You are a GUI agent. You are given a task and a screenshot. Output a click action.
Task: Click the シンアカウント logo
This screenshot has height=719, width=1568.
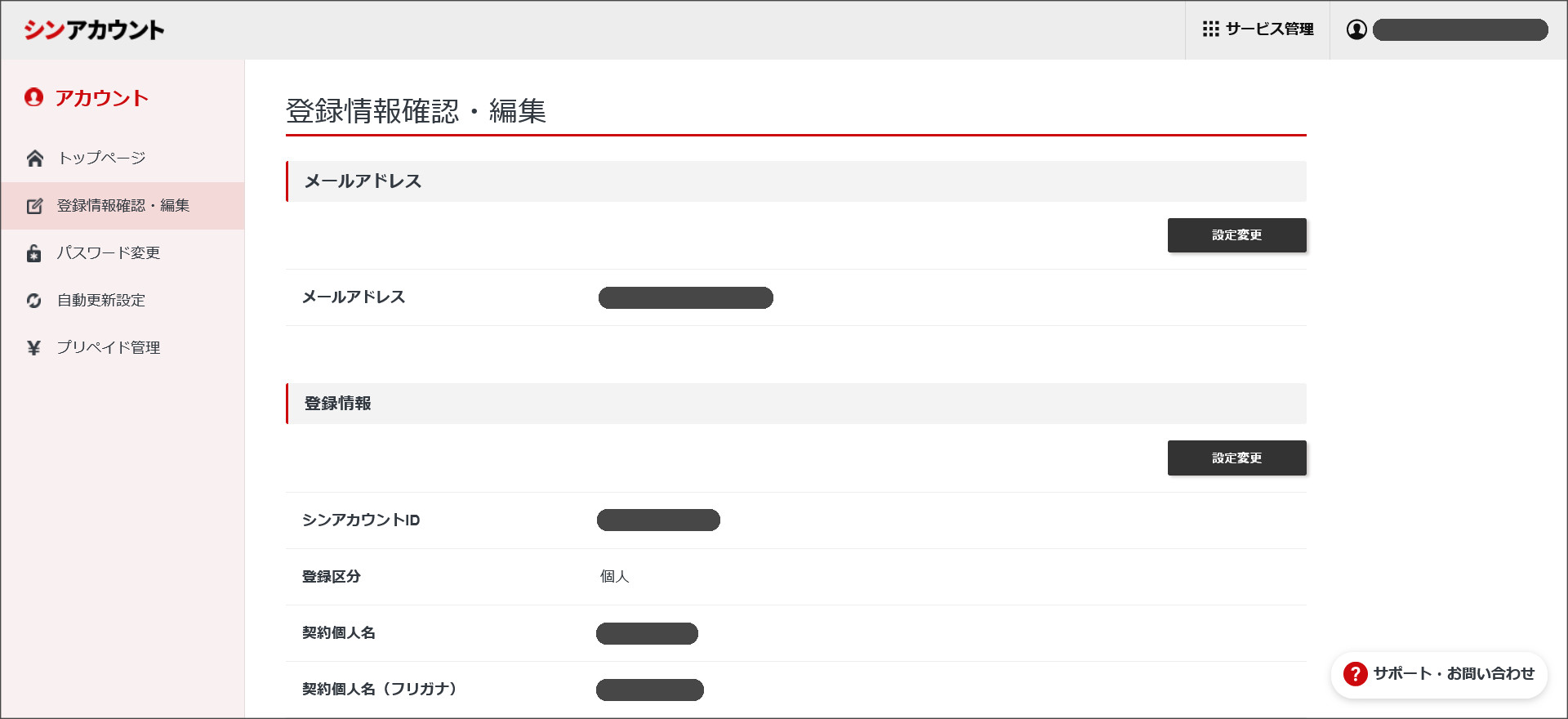[x=94, y=29]
